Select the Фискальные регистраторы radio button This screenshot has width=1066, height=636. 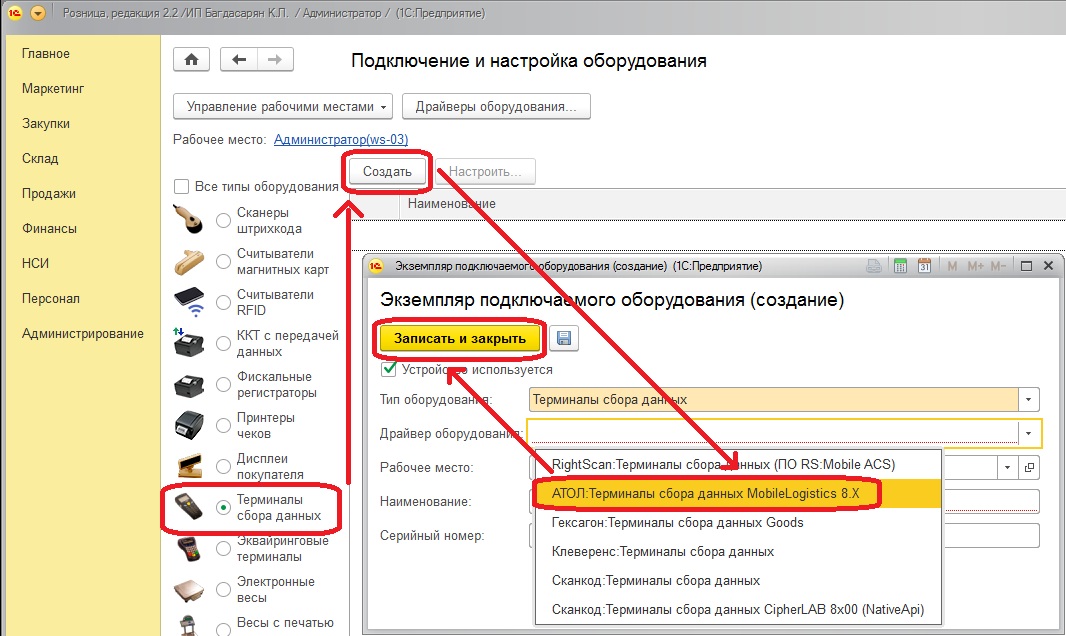223,385
